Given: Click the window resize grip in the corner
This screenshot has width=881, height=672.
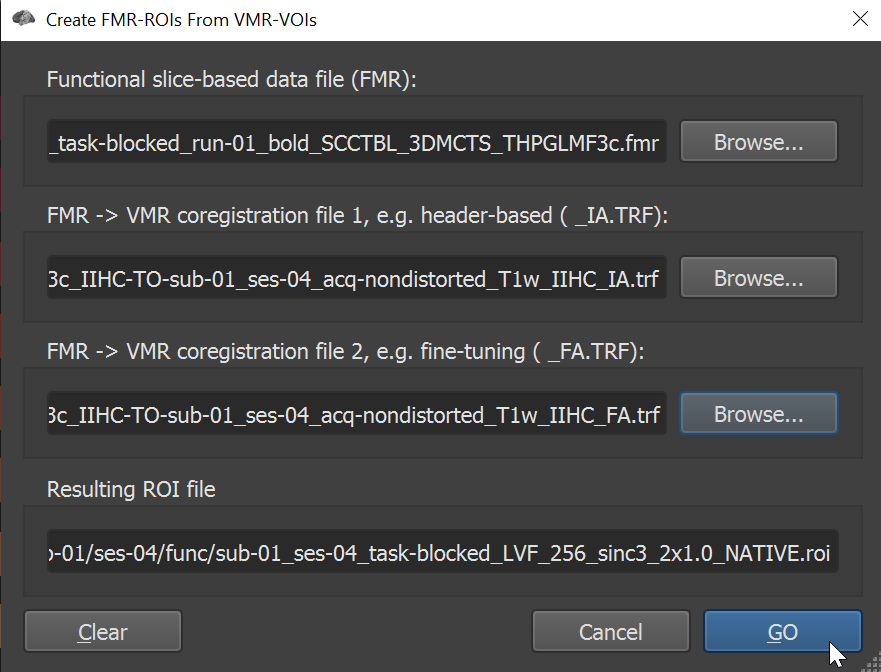Looking at the screenshot, I should (872, 663).
